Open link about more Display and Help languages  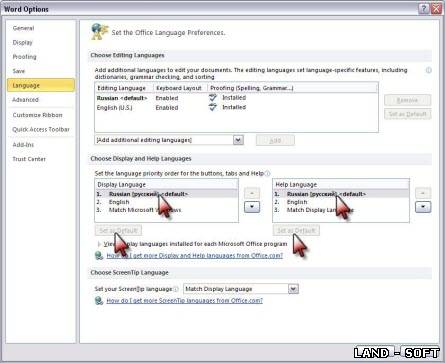pos(195,256)
